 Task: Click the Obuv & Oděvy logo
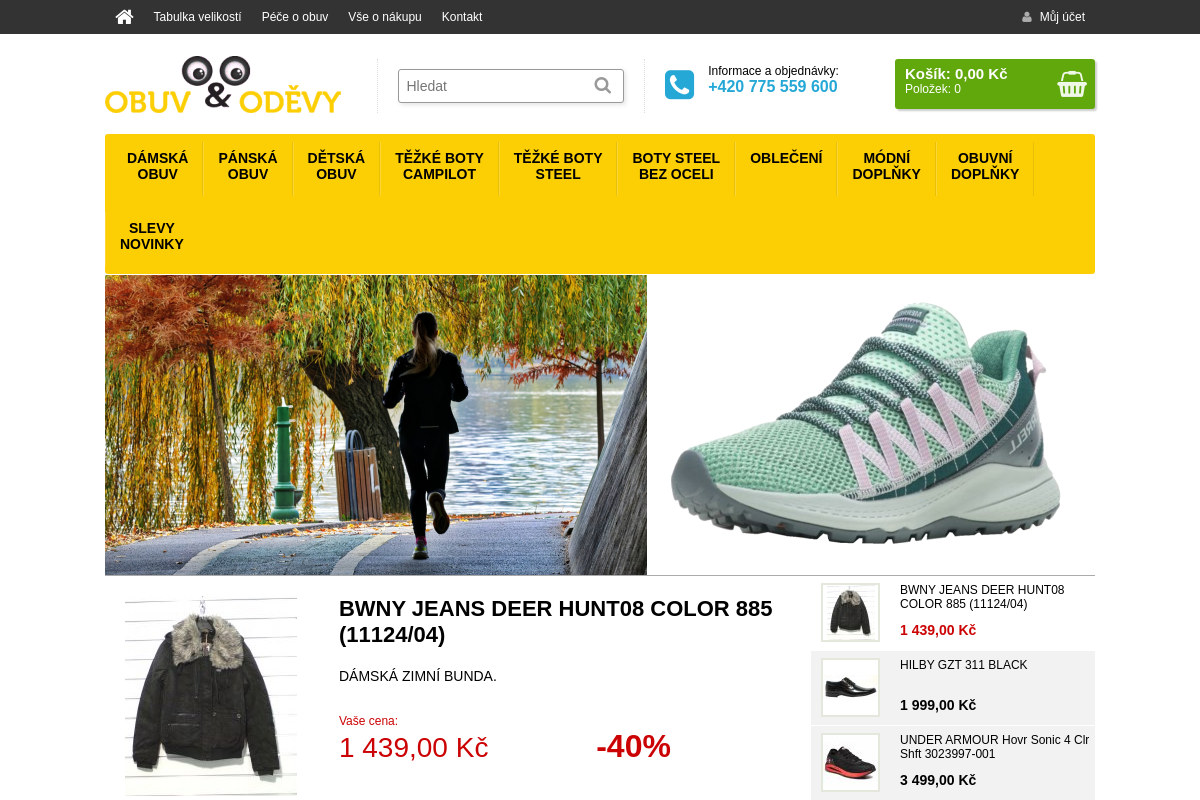pyautogui.click(x=223, y=85)
